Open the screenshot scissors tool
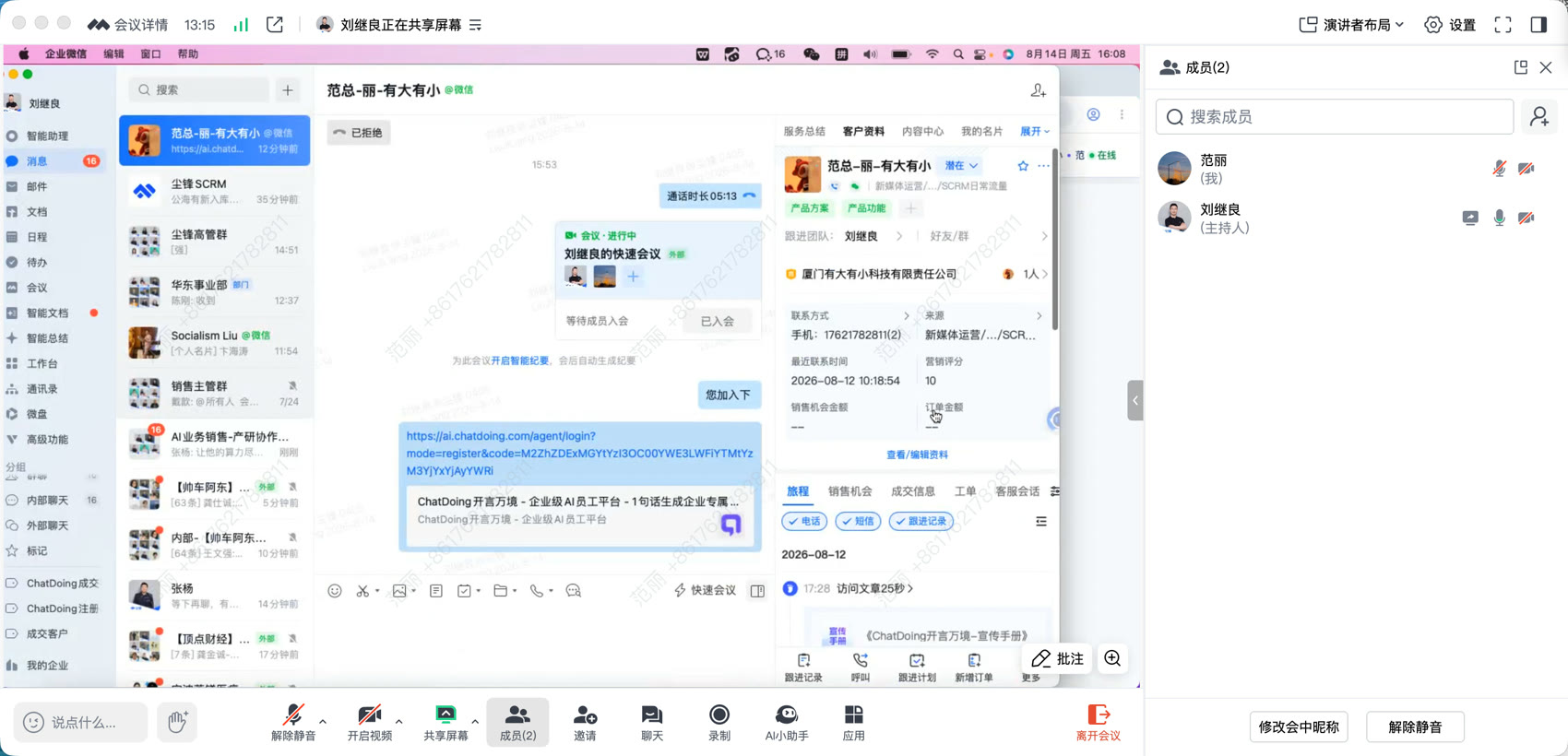Viewport: 1568px width, 756px height. [363, 591]
